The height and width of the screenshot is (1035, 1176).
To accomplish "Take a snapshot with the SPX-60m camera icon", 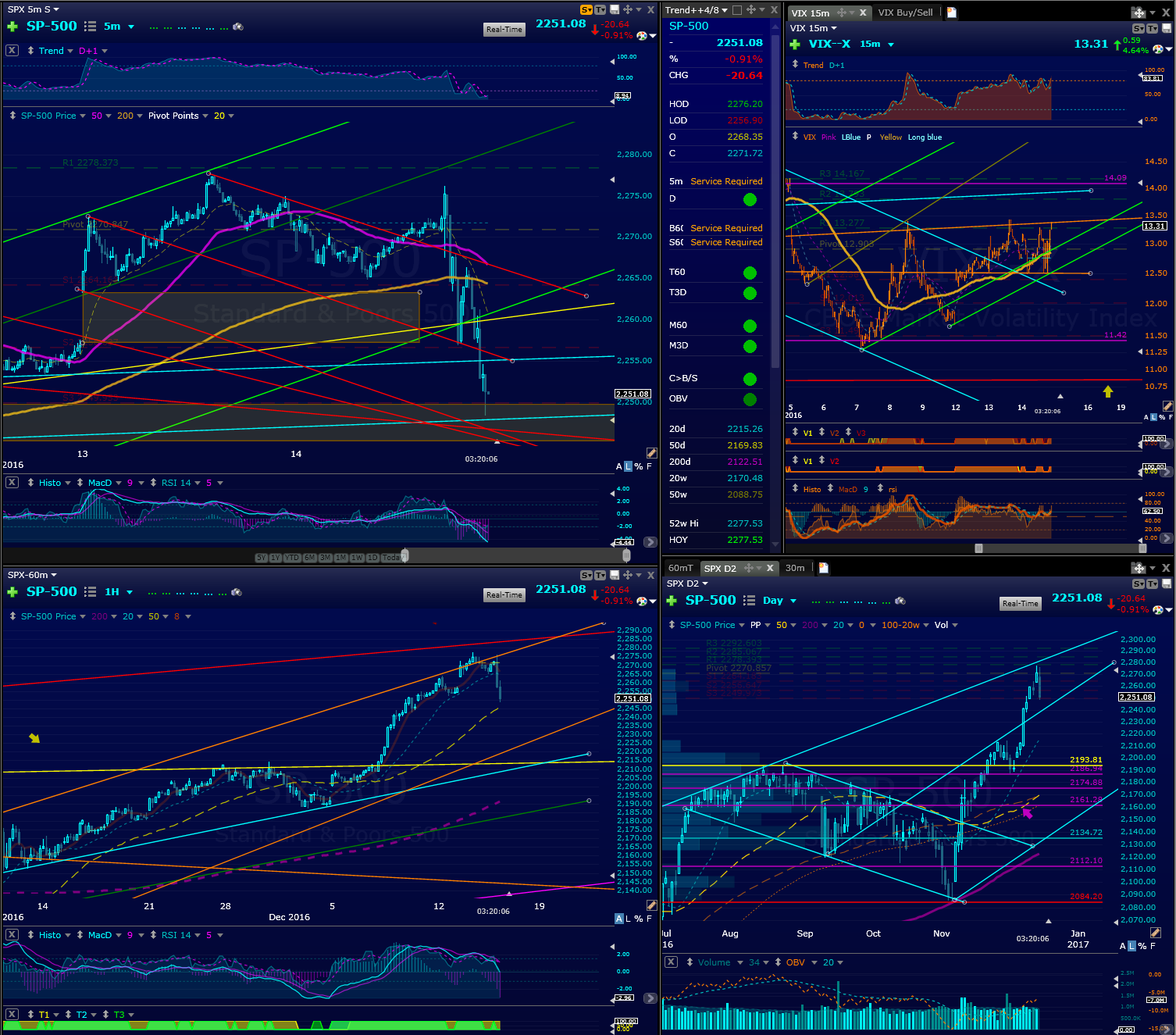I will pos(237,592).
